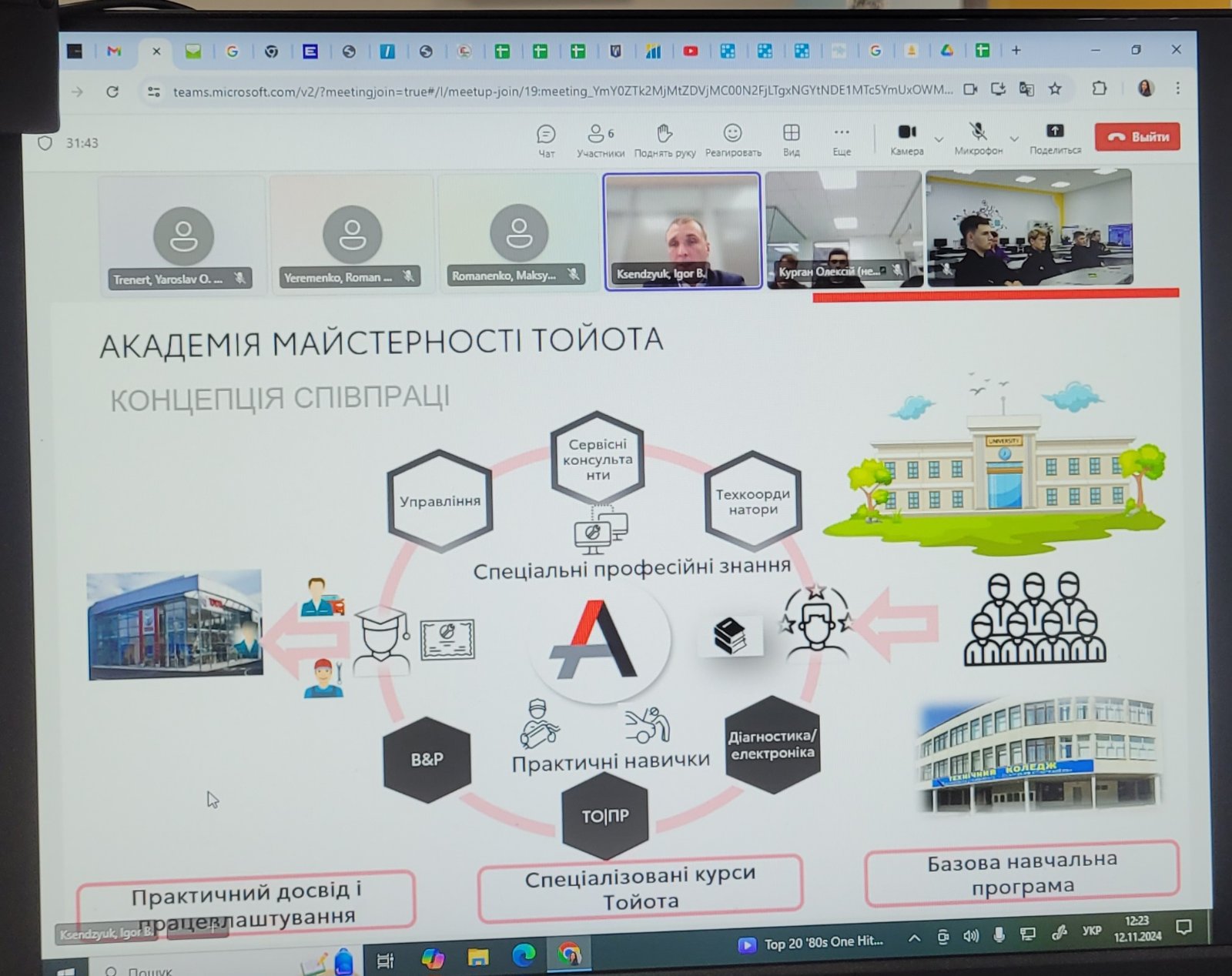Open the Chrome profile avatar

click(x=1146, y=88)
